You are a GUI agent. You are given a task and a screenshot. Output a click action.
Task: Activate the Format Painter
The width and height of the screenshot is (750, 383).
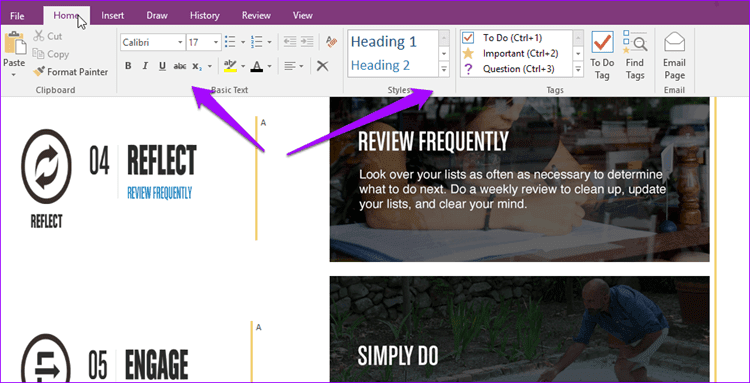pos(70,72)
